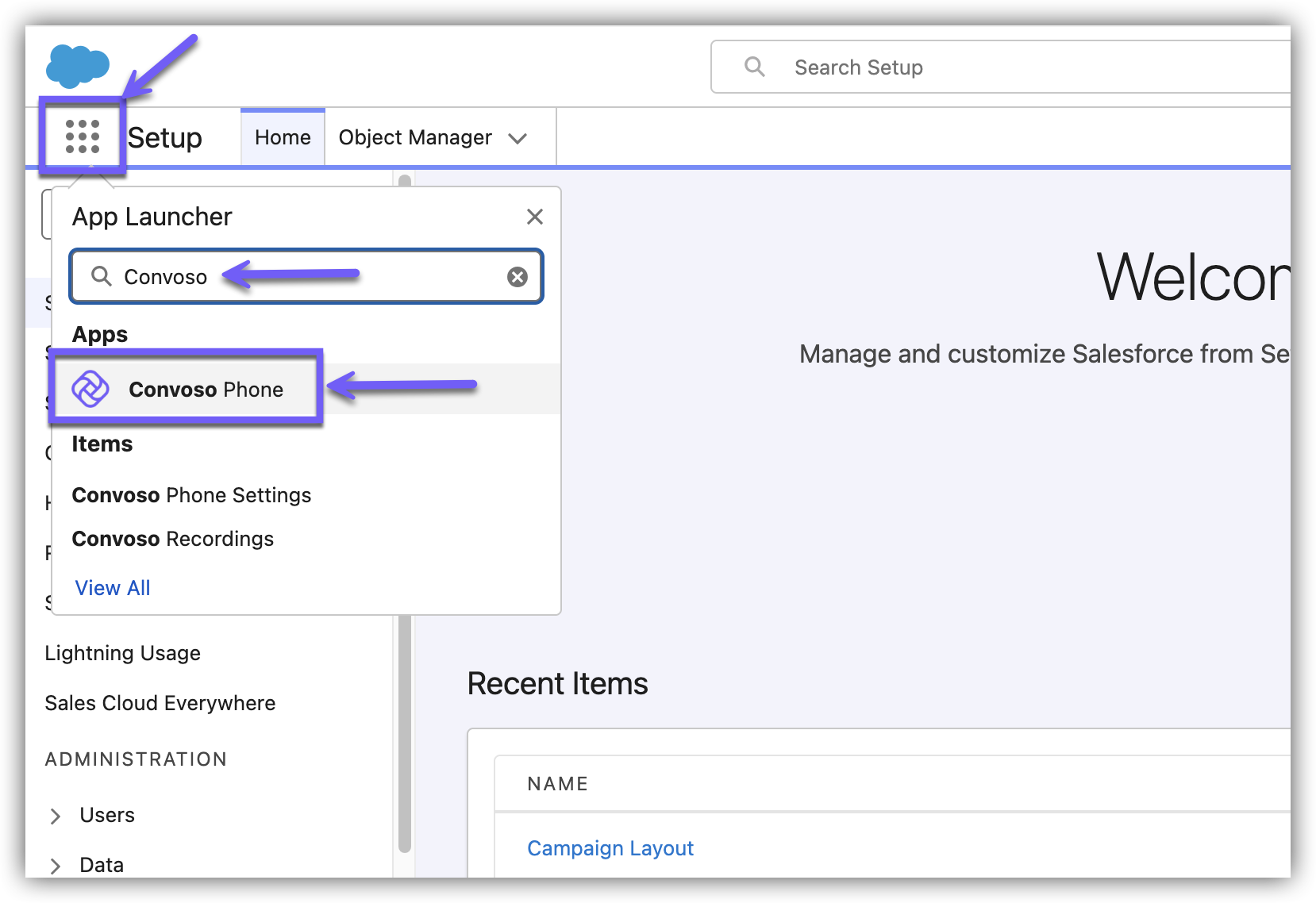Expand the Object Manager dropdown chevron
Viewport: 1316px width, 903px height.
click(x=518, y=139)
